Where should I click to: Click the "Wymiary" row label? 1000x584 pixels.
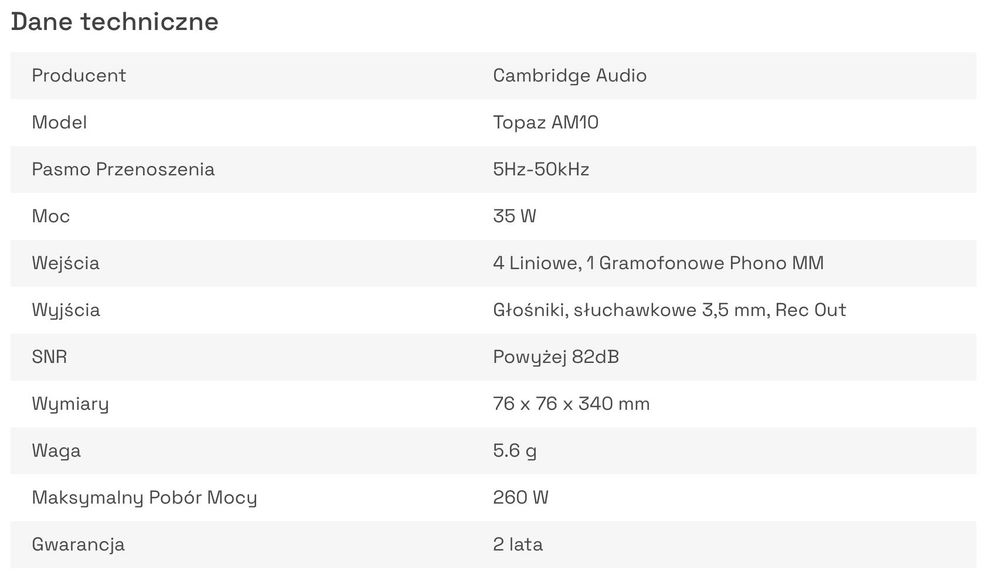[70, 404]
